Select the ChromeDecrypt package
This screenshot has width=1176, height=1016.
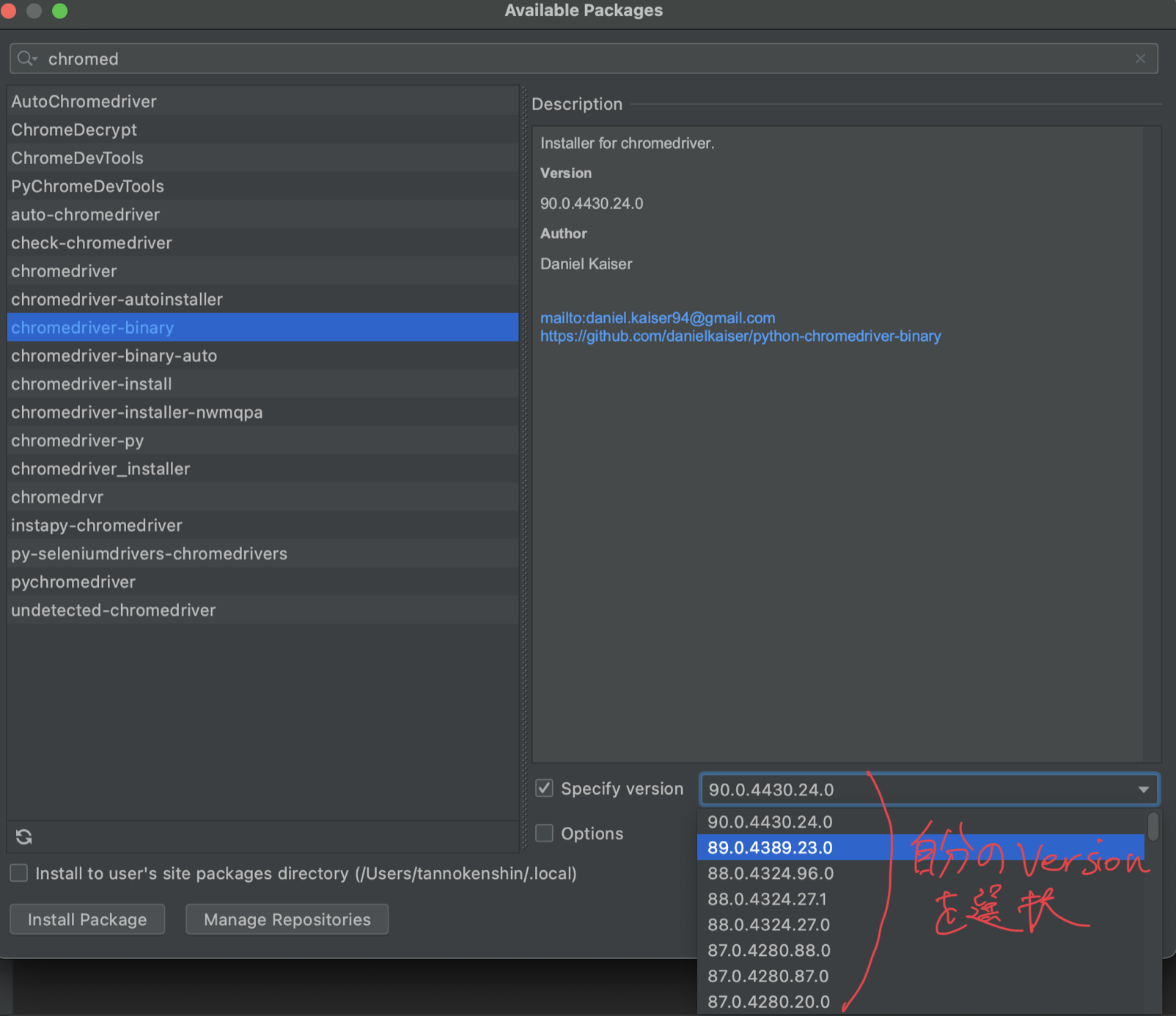262,130
